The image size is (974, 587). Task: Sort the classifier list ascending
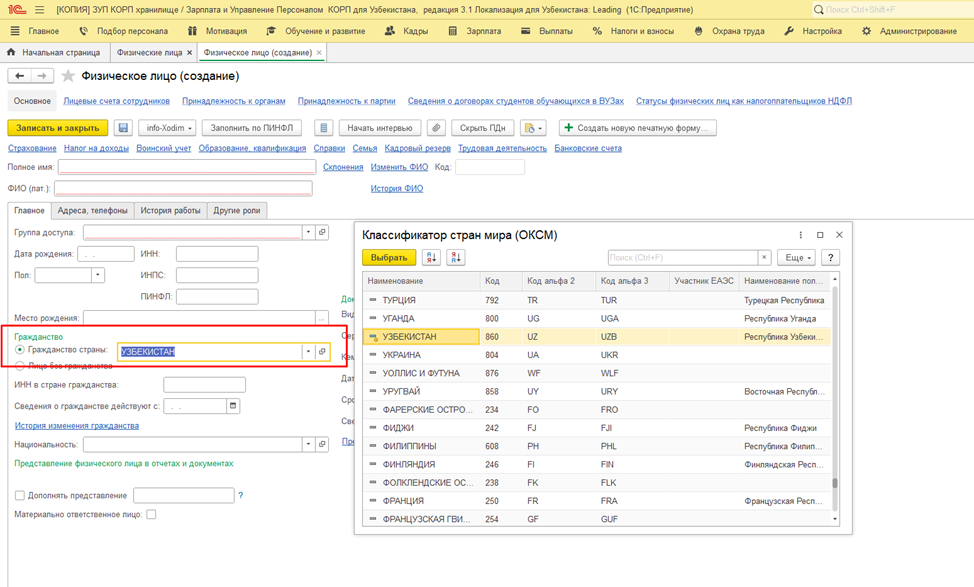point(431,257)
